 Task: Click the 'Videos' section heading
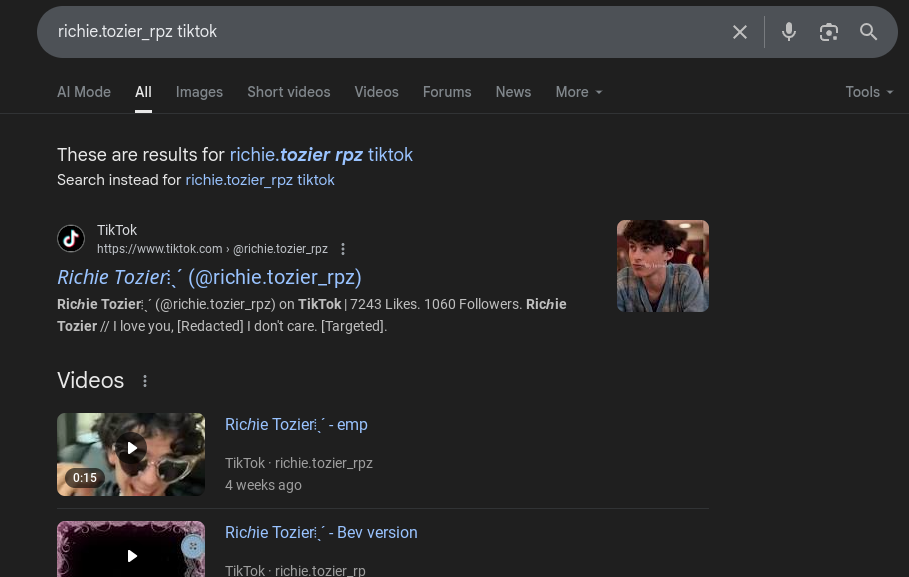point(90,381)
